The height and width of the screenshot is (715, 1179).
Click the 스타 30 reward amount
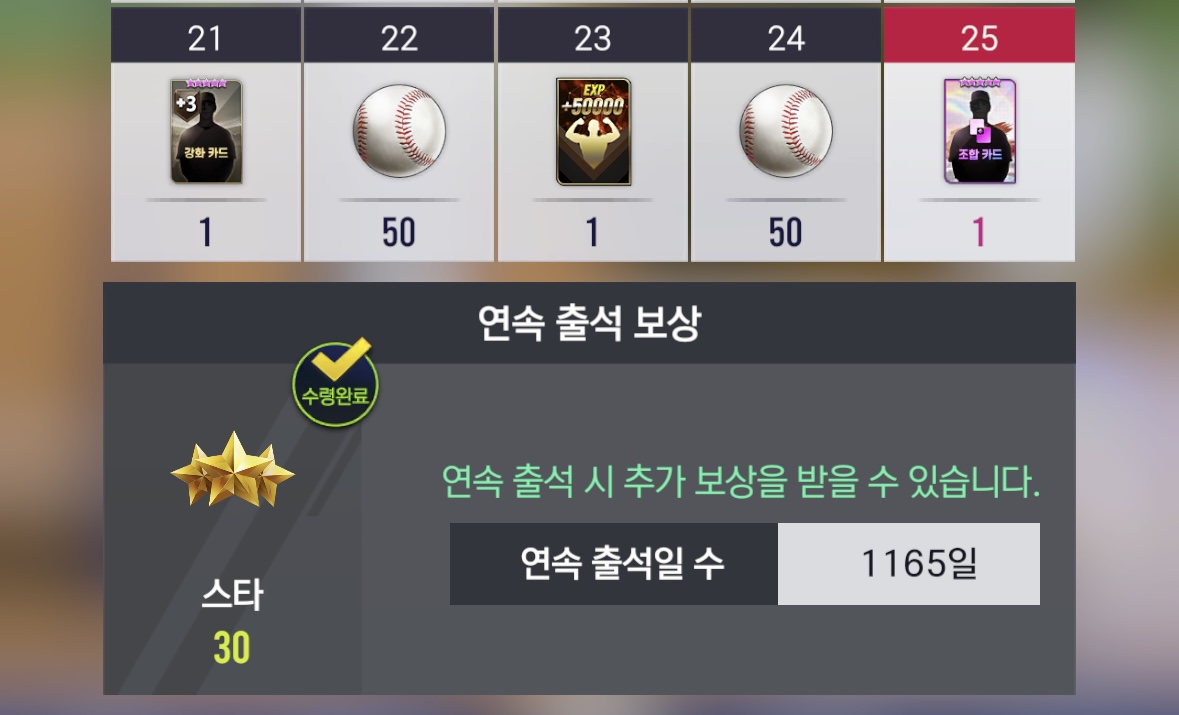(x=232, y=647)
